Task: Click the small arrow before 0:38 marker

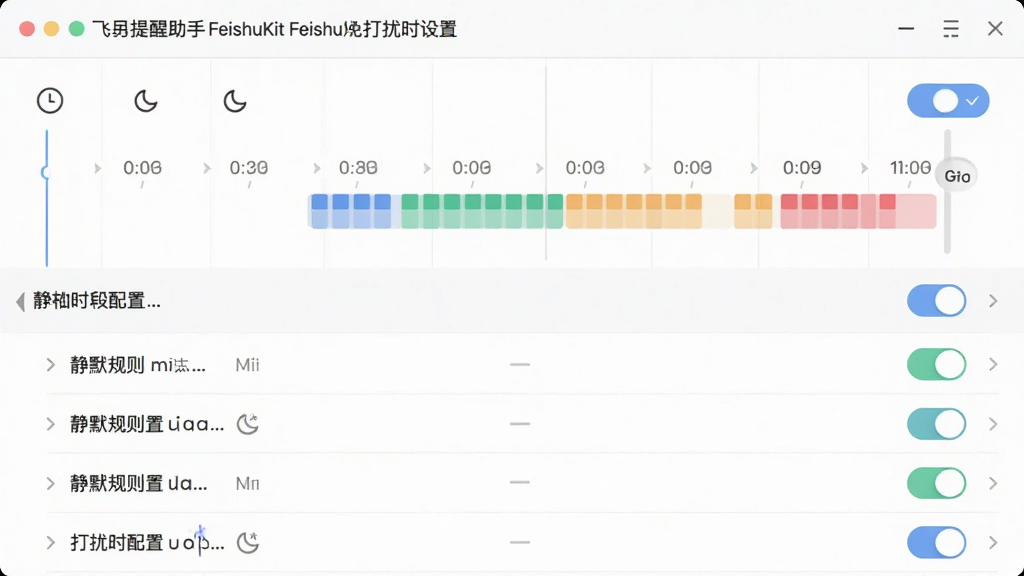Action: [x=317, y=168]
